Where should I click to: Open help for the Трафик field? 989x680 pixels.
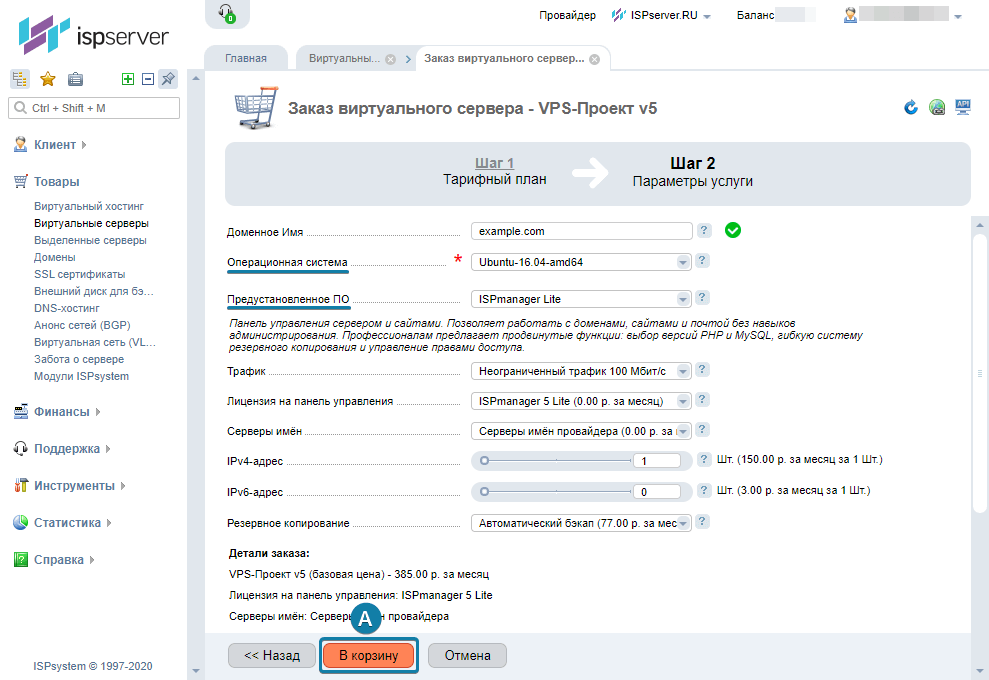tap(702, 370)
